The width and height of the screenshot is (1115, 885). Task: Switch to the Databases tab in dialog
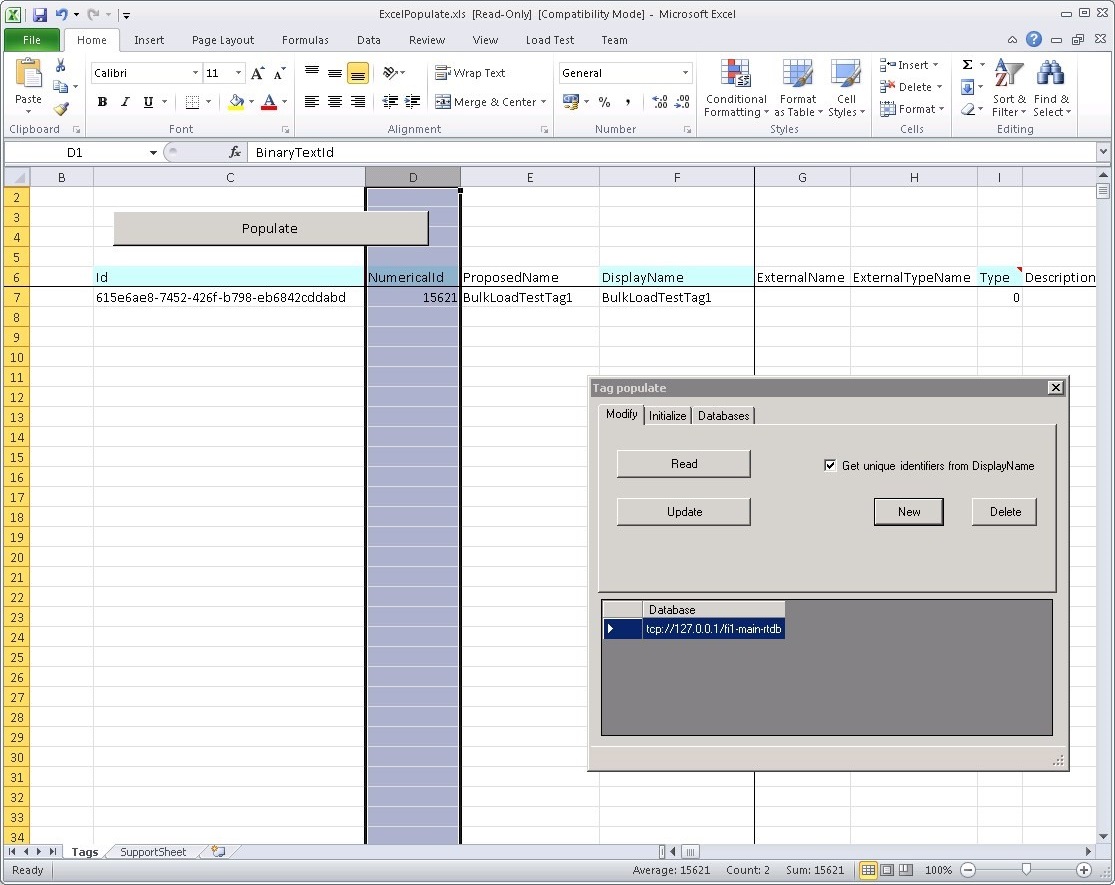(x=723, y=416)
